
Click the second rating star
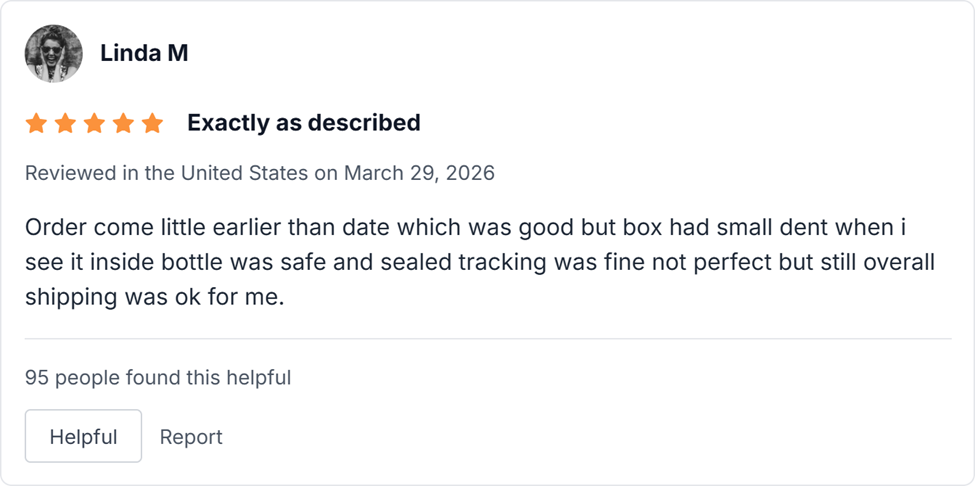[65, 124]
